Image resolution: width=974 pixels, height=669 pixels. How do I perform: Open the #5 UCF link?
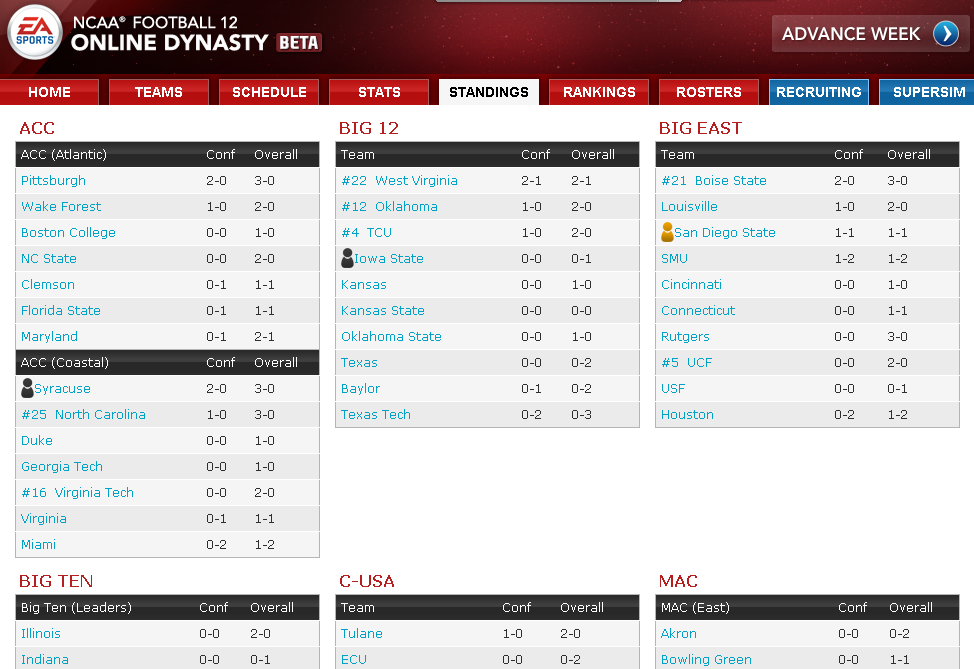point(686,363)
